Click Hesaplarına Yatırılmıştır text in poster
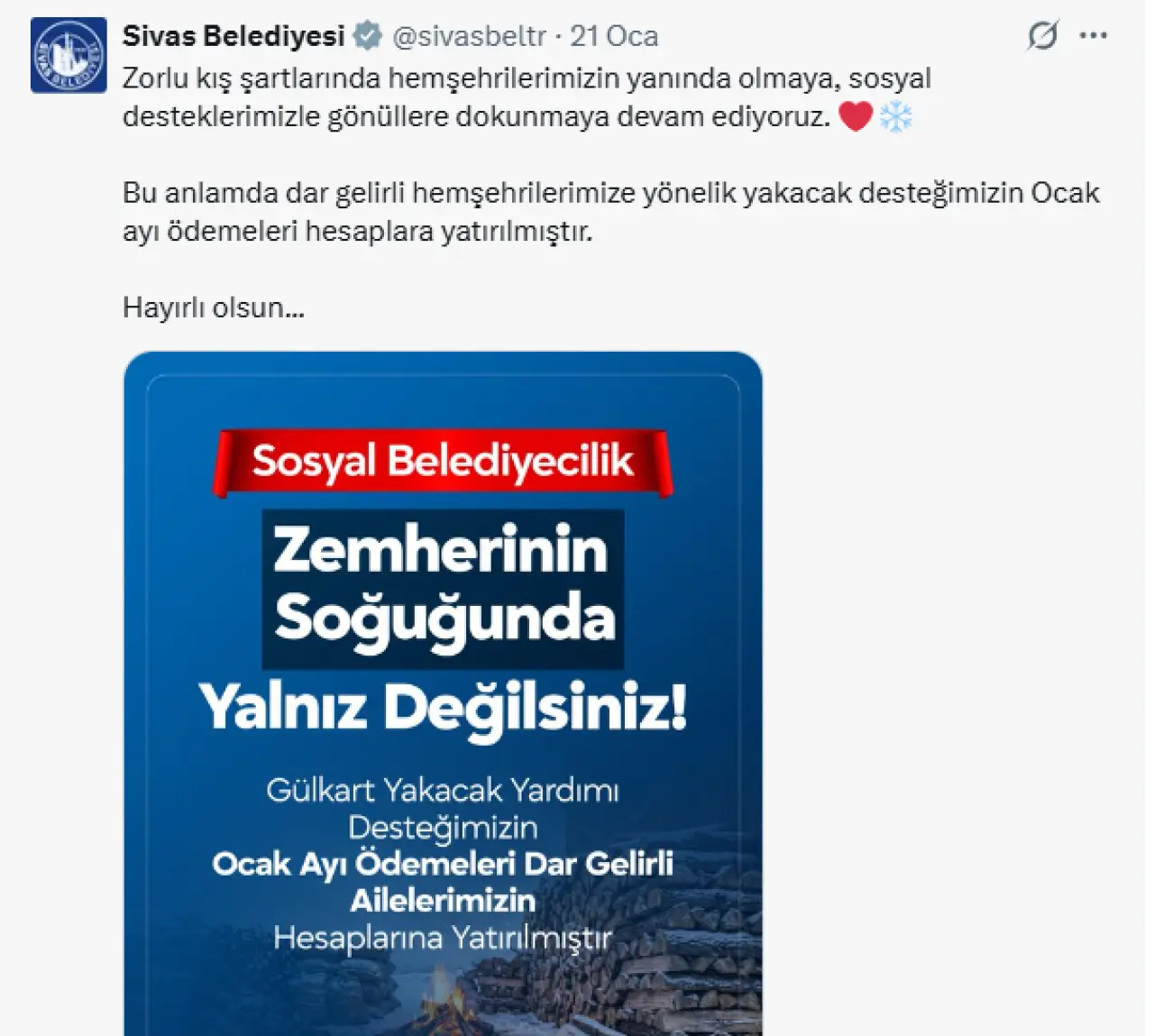 tap(443, 938)
